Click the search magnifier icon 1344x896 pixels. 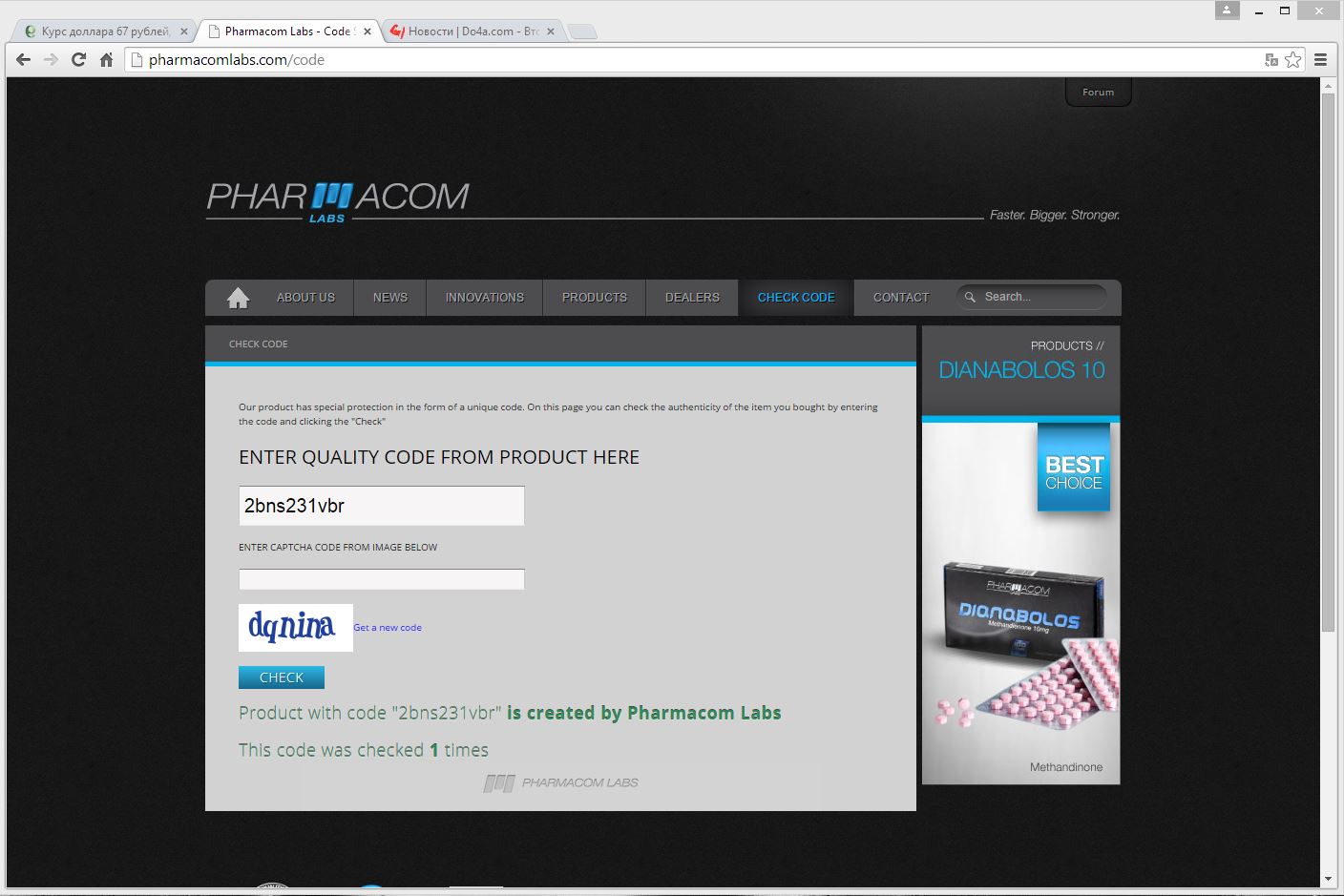[970, 298]
